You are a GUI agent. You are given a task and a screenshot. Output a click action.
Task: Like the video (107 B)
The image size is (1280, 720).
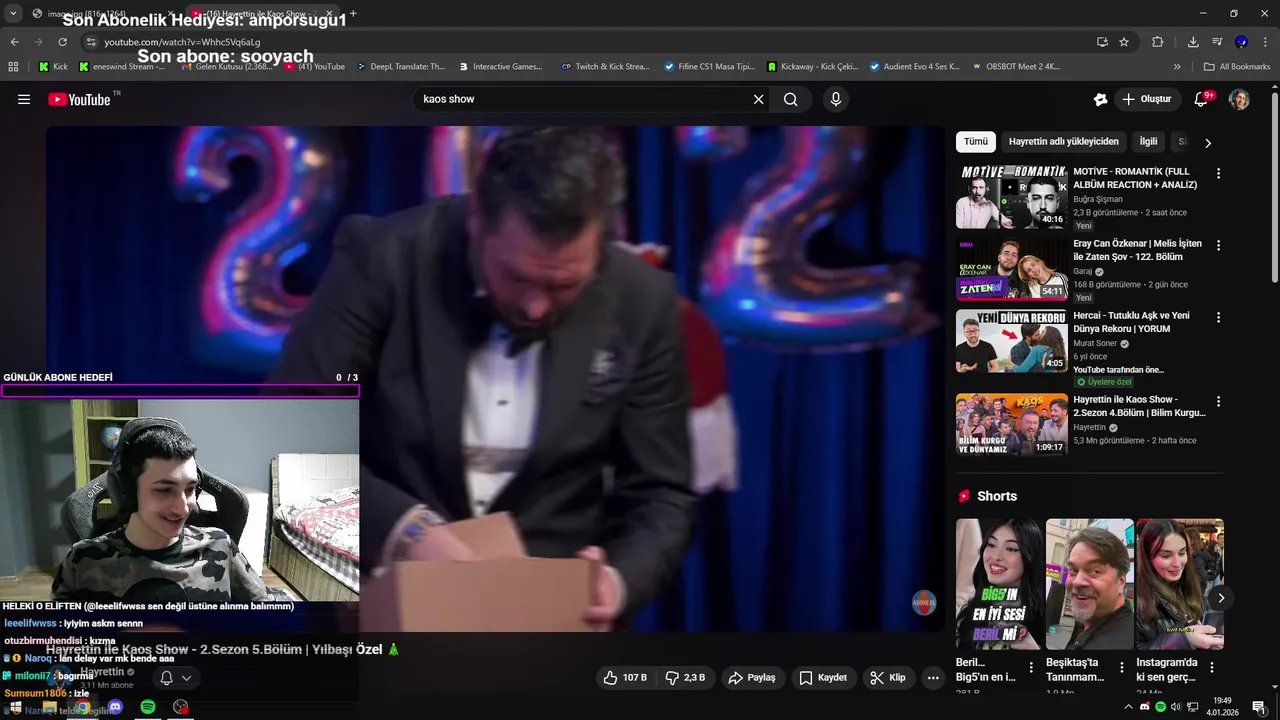pyautogui.click(x=624, y=677)
